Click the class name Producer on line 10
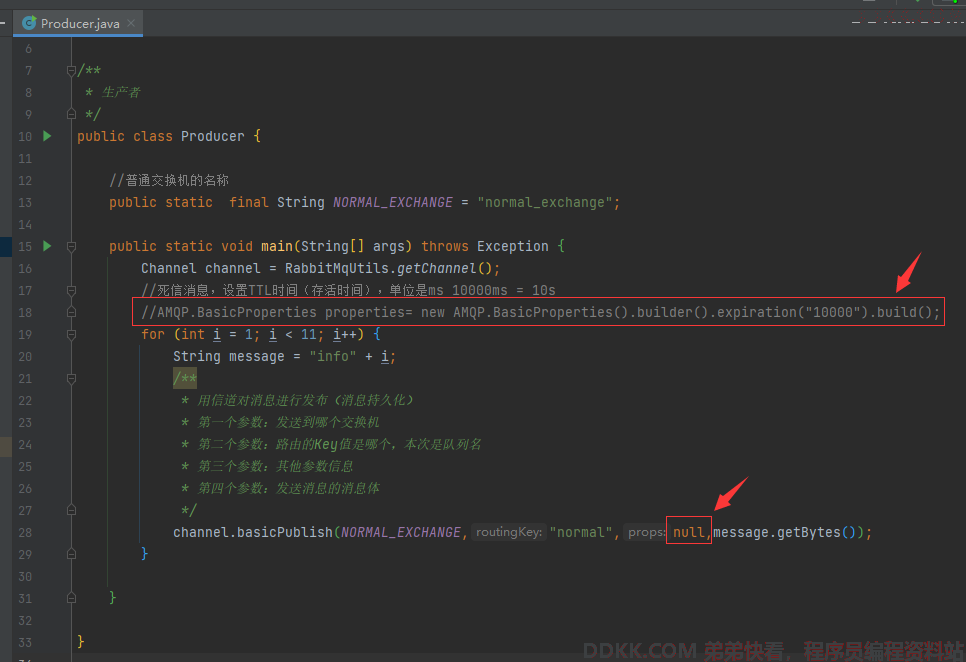The width and height of the screenshot is (966, 662). pos(213,136)
